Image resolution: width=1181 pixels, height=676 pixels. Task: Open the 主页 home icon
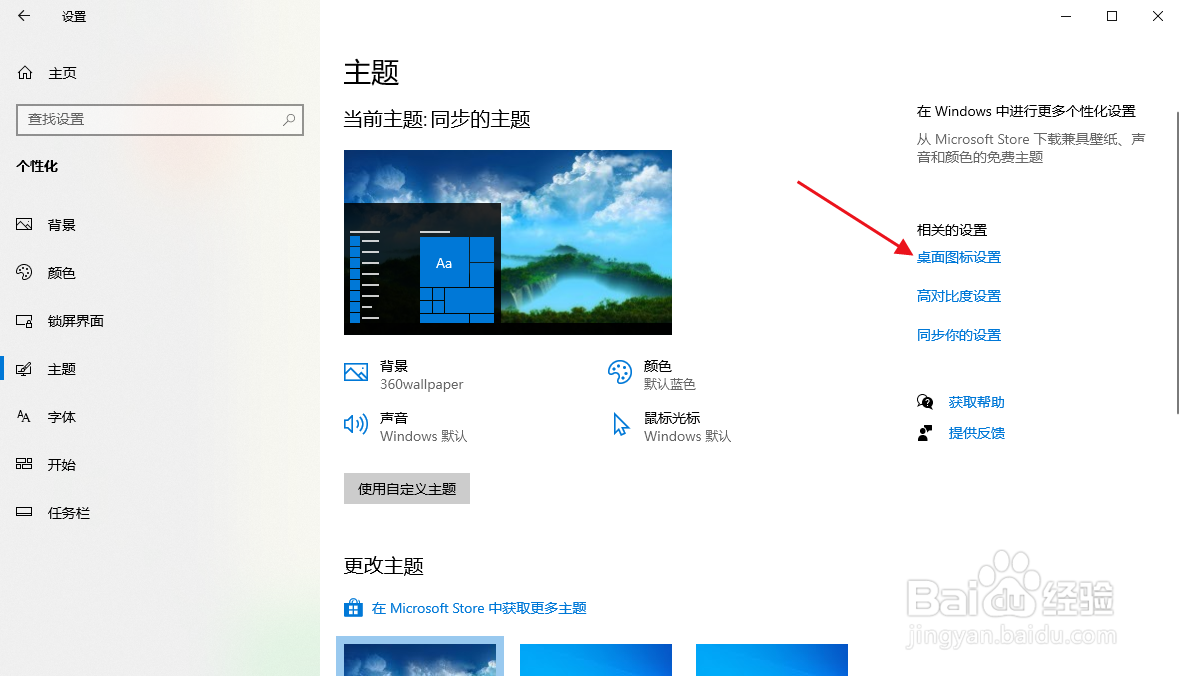click(x=25, y=73)
